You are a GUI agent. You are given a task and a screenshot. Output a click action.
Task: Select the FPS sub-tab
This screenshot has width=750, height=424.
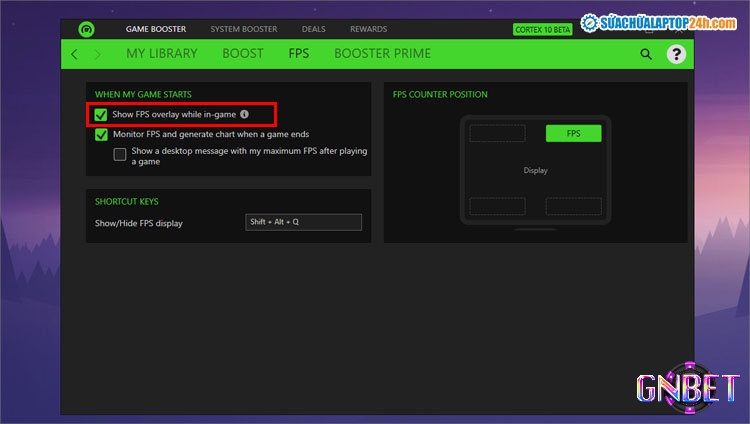pos(299,54)
